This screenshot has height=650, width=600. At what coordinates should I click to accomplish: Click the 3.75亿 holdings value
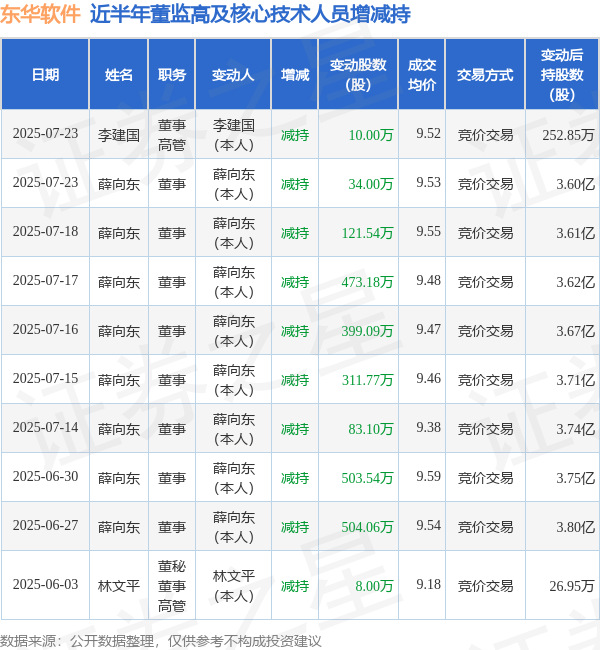576,478
